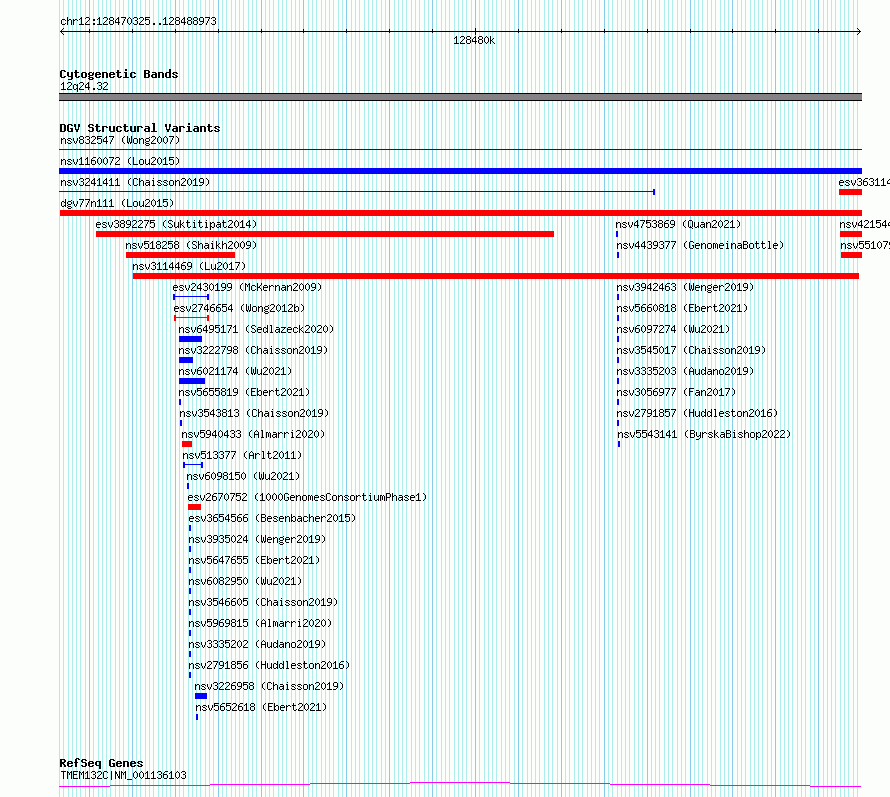Open esv2746654 (Wong2012b) variant
This screenshot has width=890, height=797.
coord(240,308)
